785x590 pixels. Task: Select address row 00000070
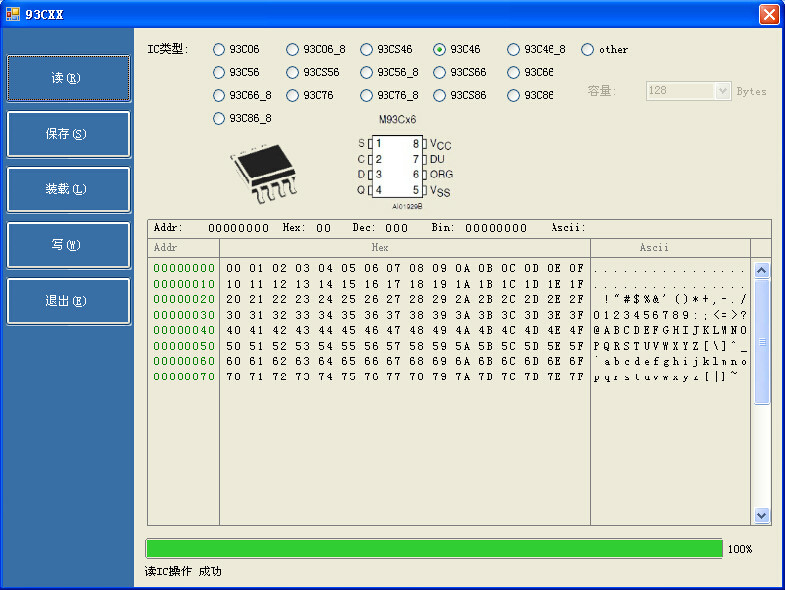[184, 377]
